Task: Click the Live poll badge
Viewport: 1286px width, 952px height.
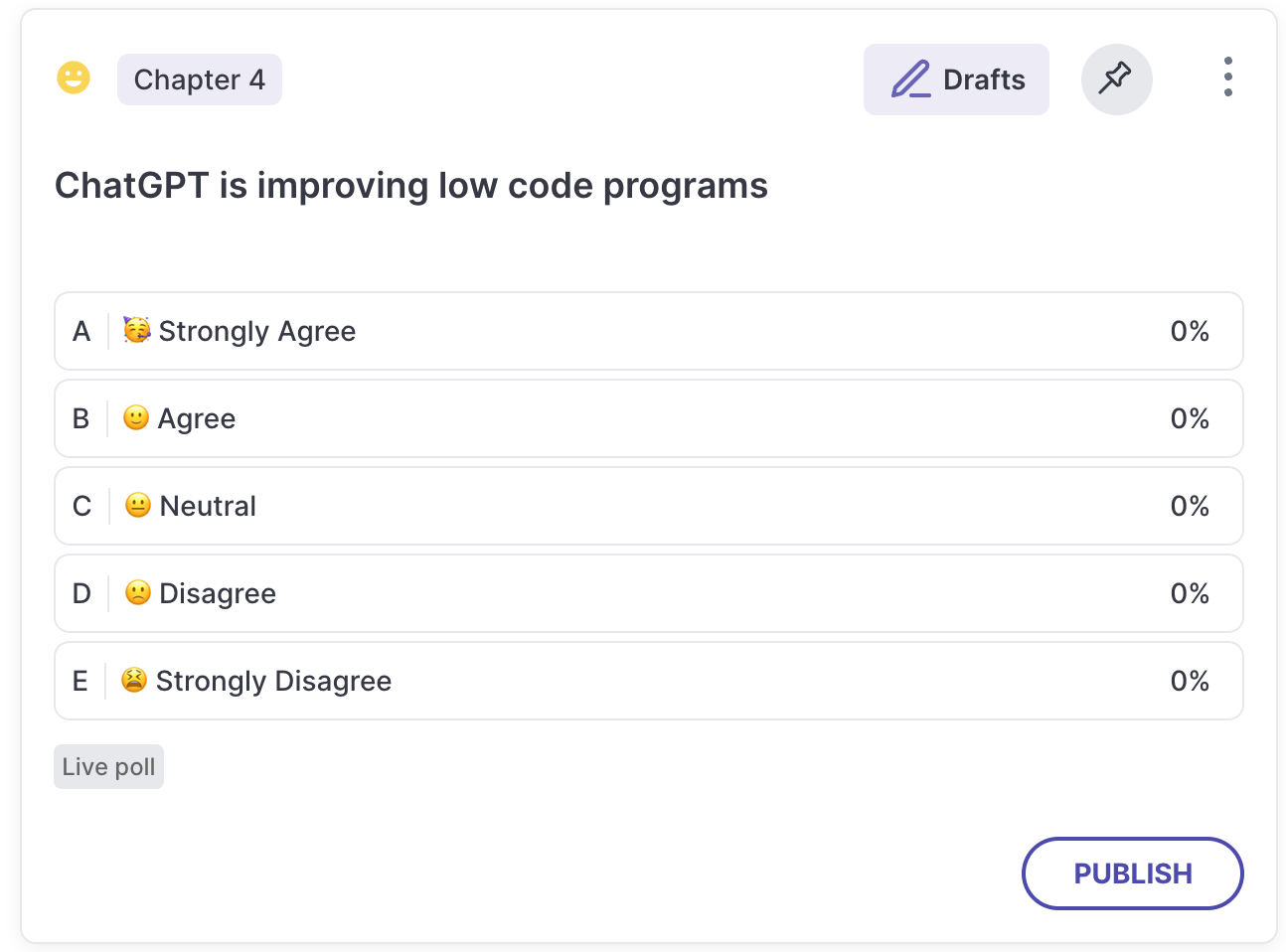Action: [108, 767]
